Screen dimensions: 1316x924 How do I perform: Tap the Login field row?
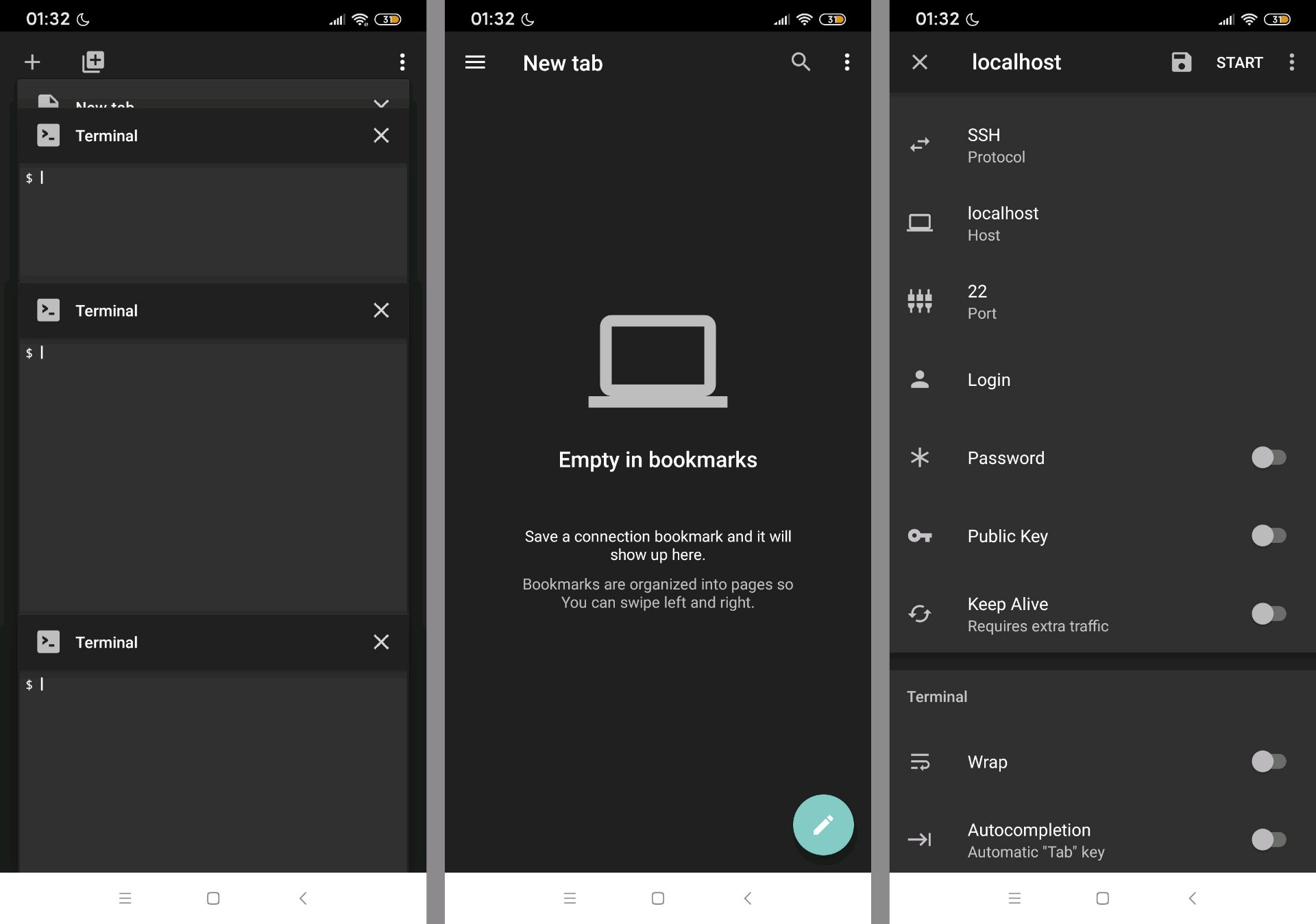point(1097,380)
